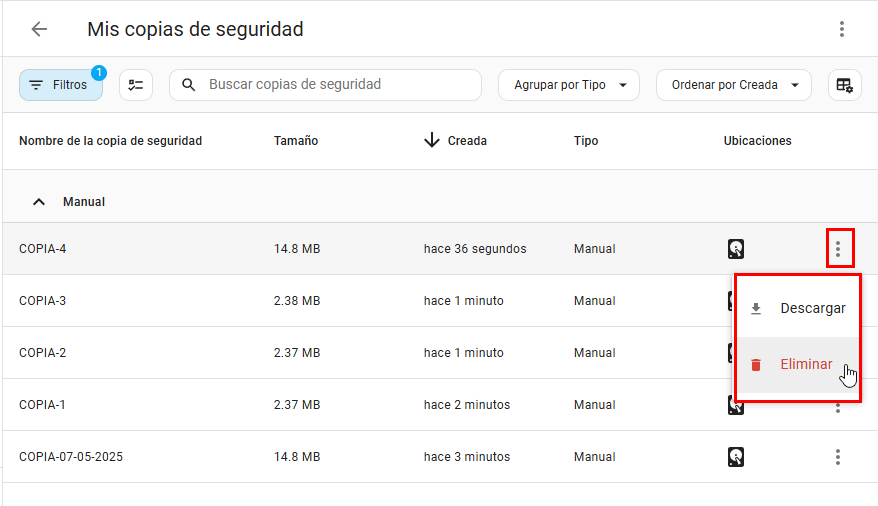
Task: Collapse the Manual group
Action: click(39, 202)
